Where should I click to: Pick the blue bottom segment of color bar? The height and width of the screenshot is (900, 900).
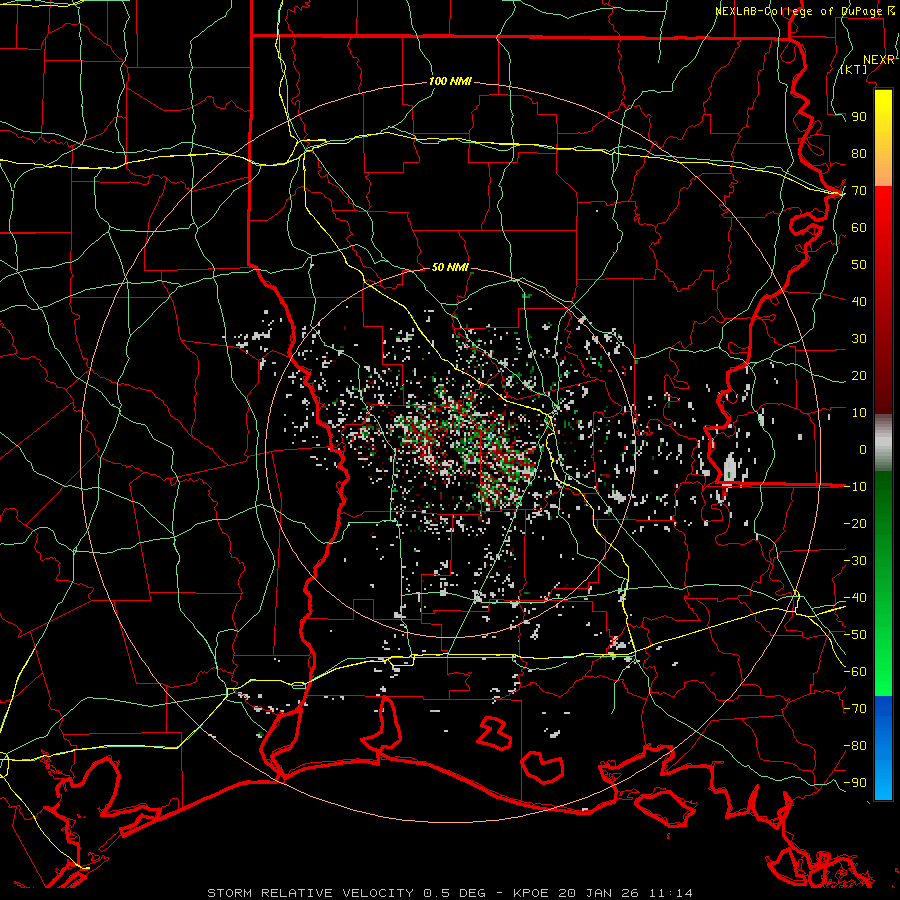coord(883,747)
